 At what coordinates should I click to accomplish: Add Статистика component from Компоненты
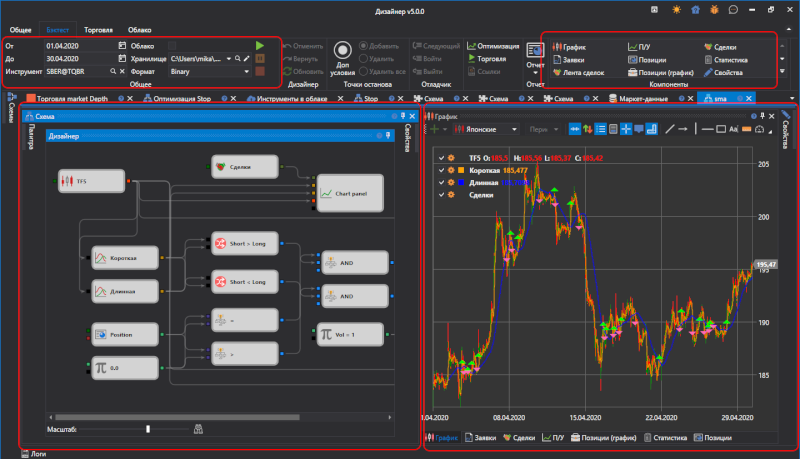726,60
